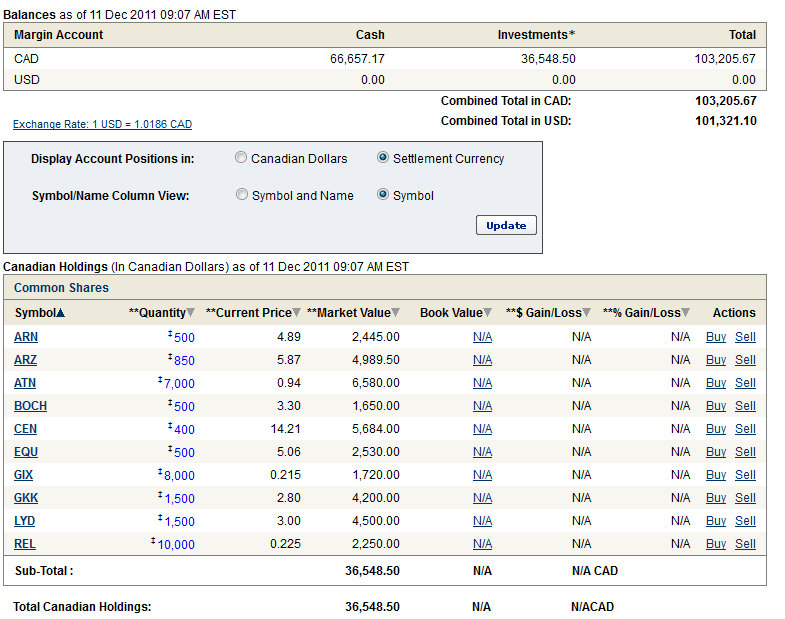Image resolution: width=785 pixels, height=619 pixels.
Task: Click the N/A book value for GIX
Action: coord(482,475)
